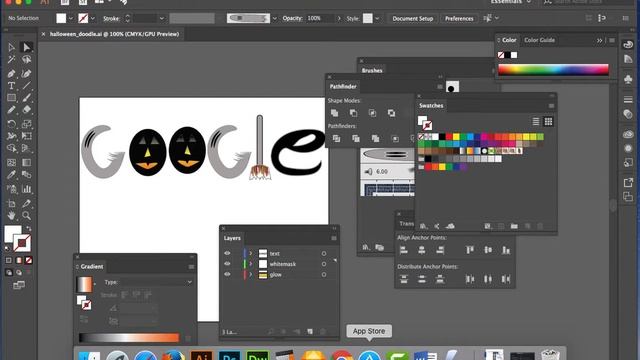Open the fill color dropdown in control bar
This screenshot has width=640, height=360.
tap(71, 18)
